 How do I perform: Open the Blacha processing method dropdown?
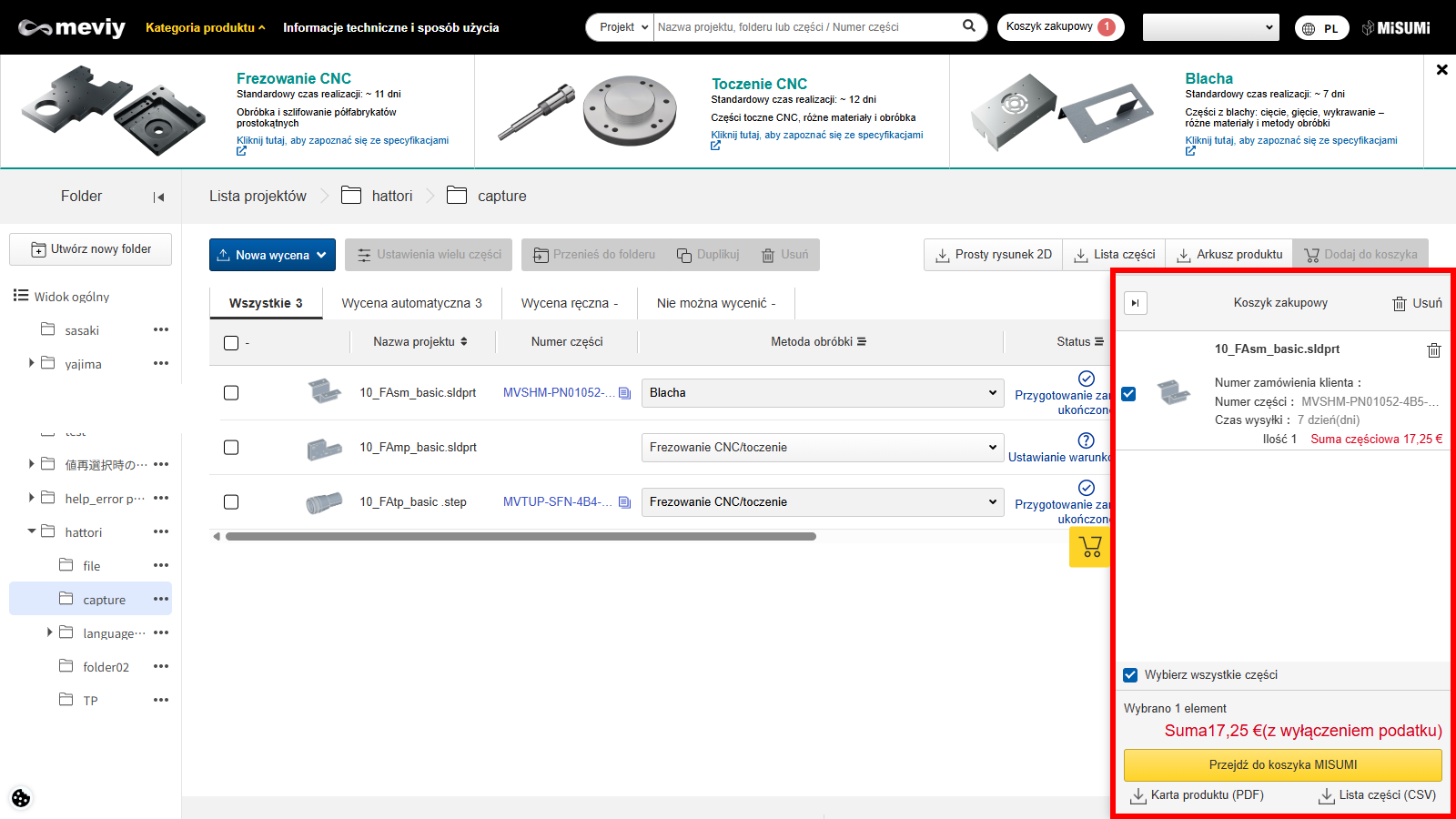tap(822, 393)
